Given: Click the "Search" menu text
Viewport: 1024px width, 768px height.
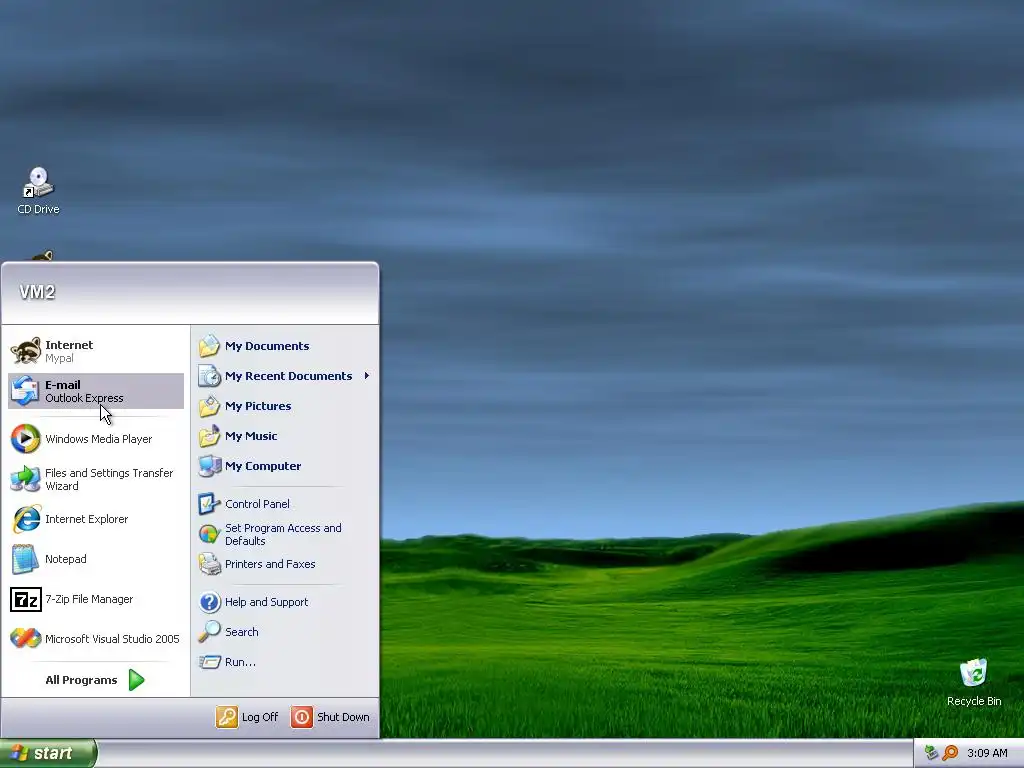Looking at the screenshot, I should (242, 632).
